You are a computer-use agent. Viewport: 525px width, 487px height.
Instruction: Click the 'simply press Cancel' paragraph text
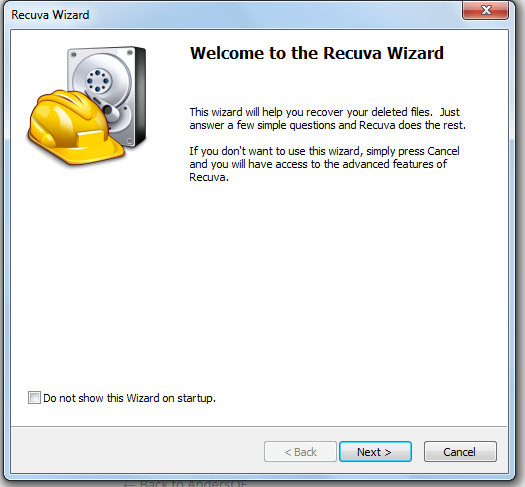click(x=324, y=164)
